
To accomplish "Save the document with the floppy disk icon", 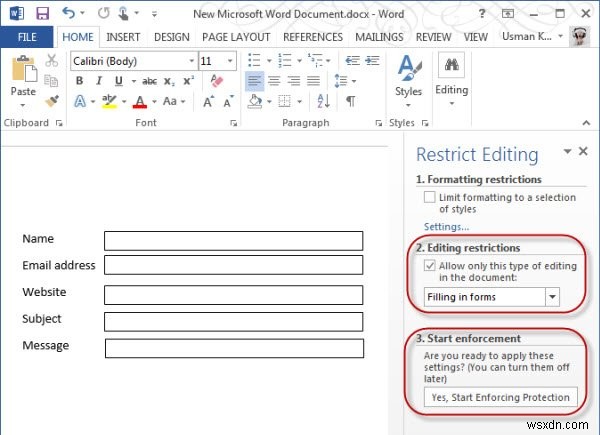I will click(x=42, y=14).
